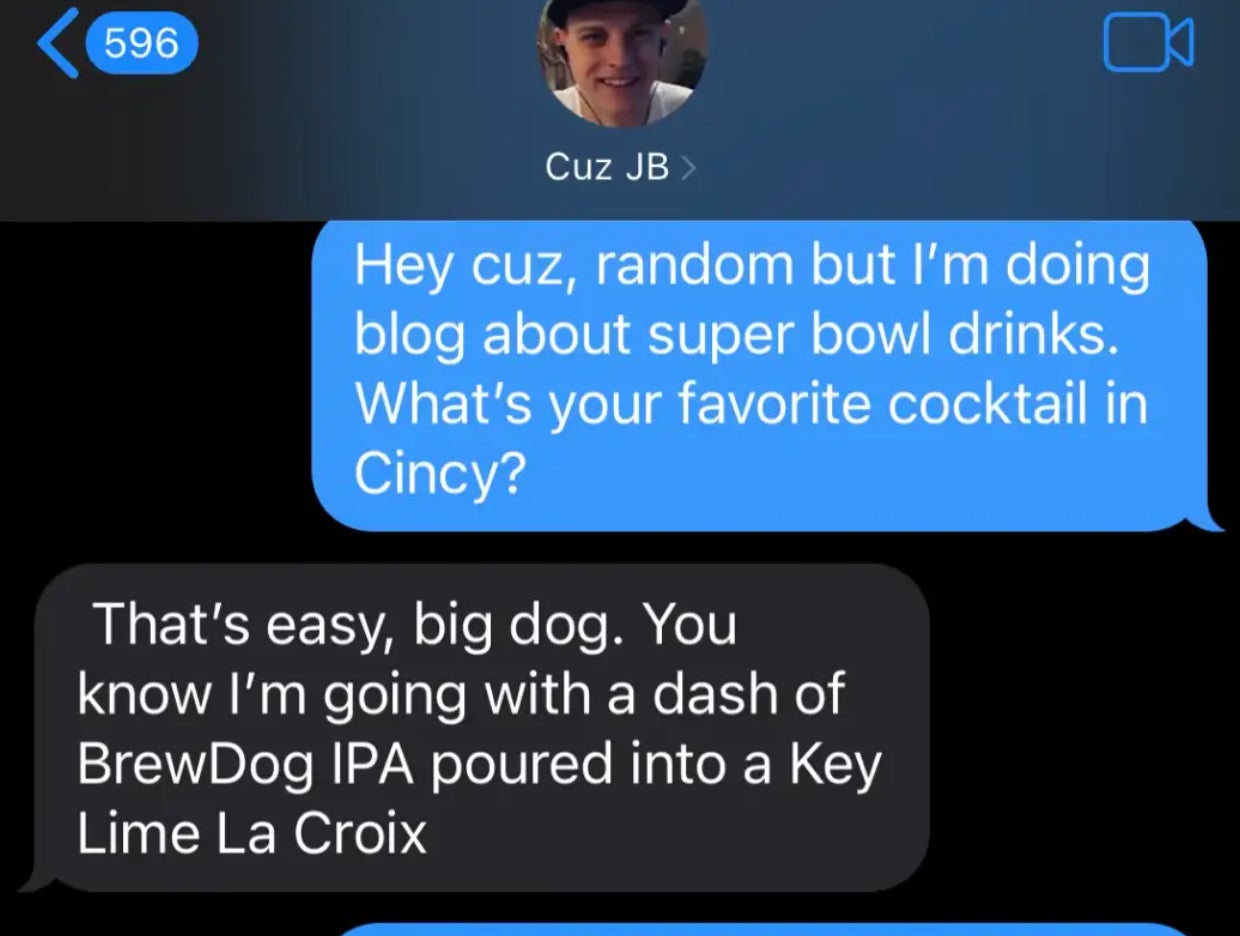
Task: Tap "Lime La Croix" text in reply
Action: click(252, 833)
